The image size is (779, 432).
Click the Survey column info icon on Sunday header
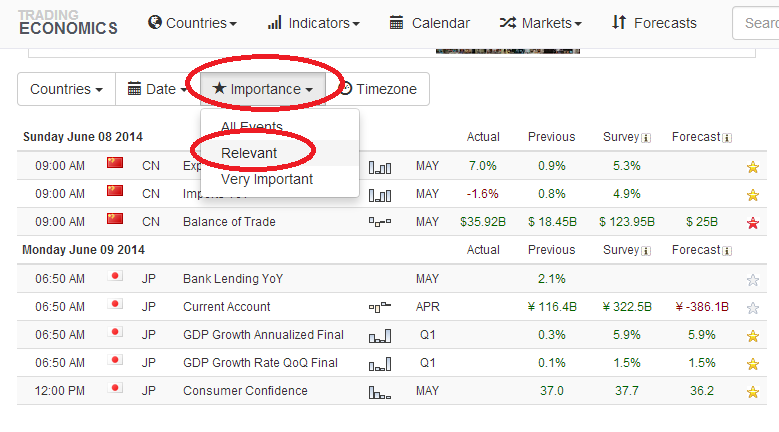click(646, 138)
